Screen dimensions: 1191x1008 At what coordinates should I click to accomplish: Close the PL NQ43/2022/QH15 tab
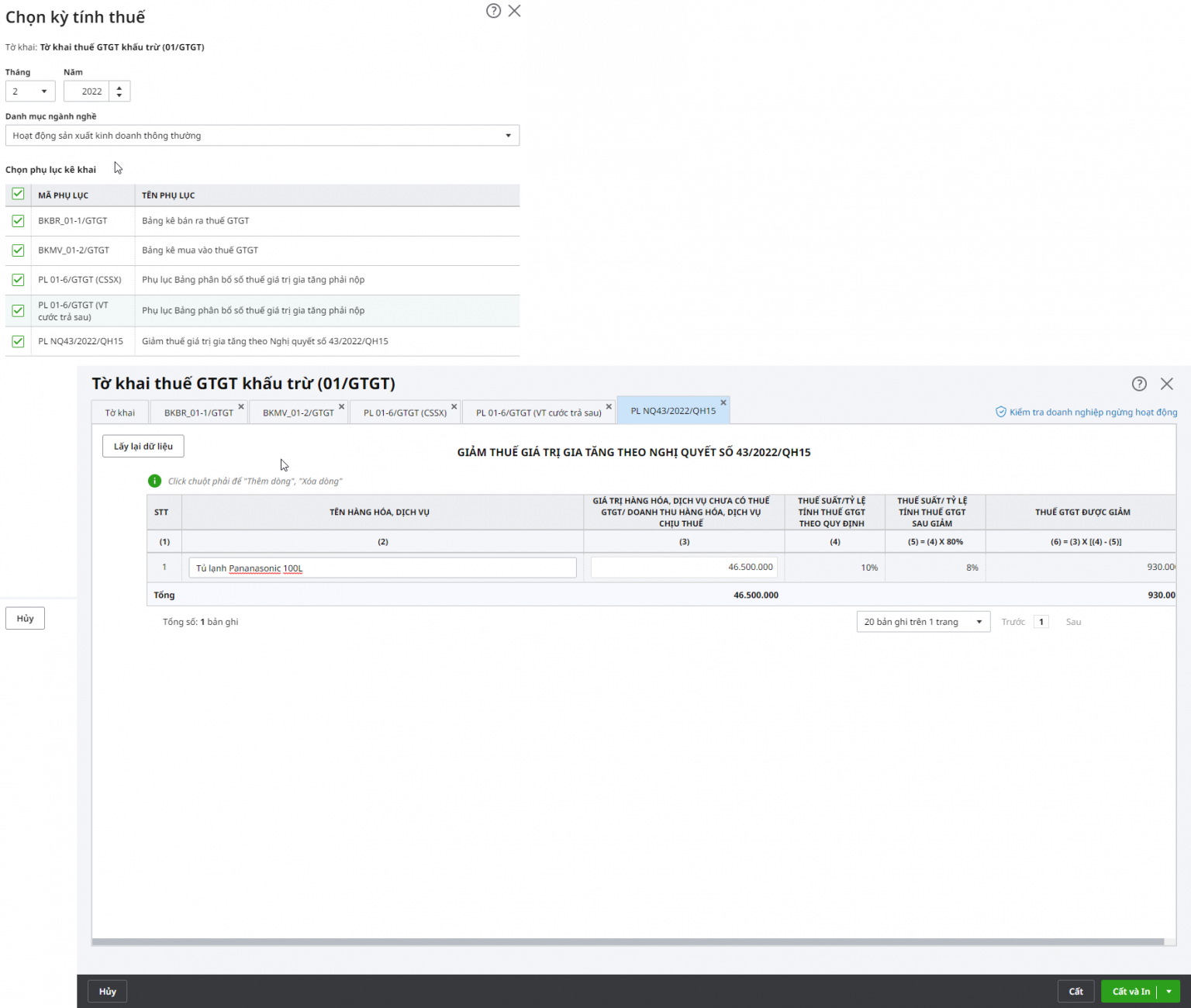723,402
